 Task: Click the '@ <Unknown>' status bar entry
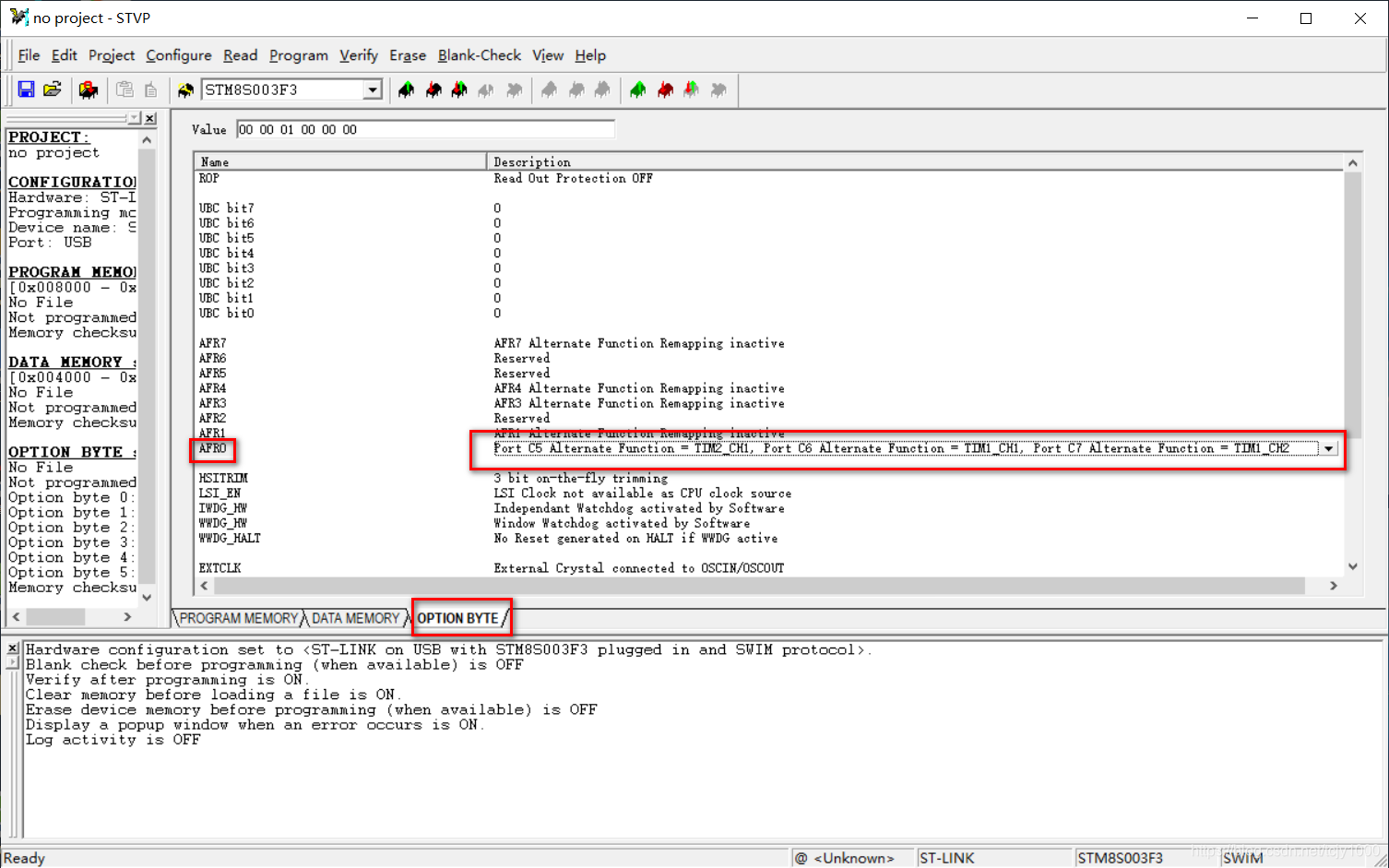(x=845, y=858)
